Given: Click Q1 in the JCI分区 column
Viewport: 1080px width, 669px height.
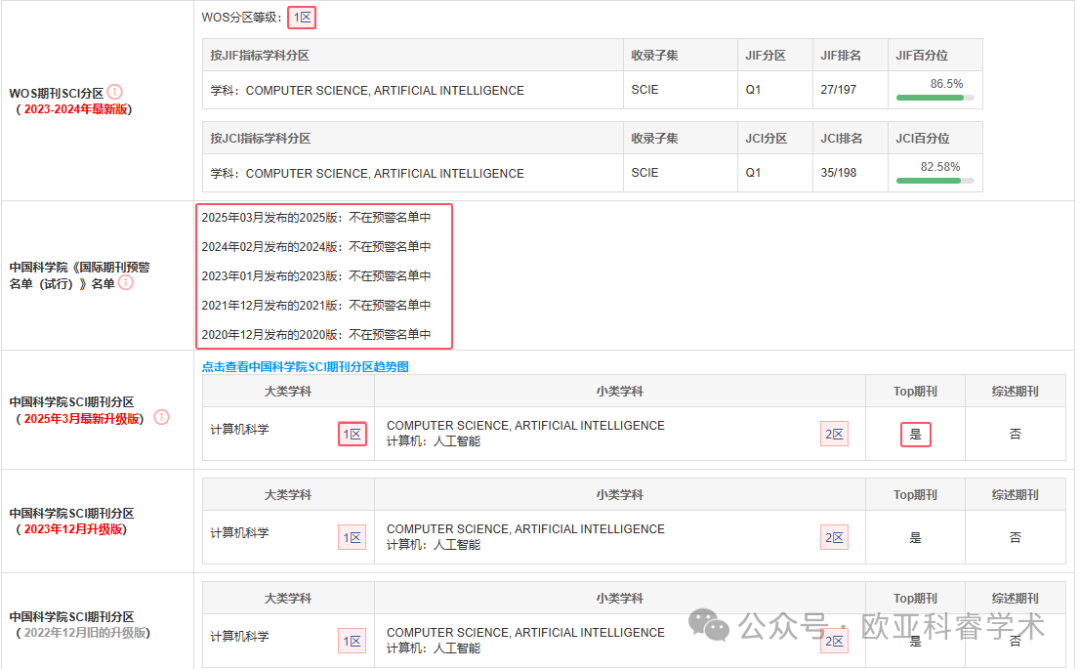Looking at the screenshot, I should click(x=753, y=172).
